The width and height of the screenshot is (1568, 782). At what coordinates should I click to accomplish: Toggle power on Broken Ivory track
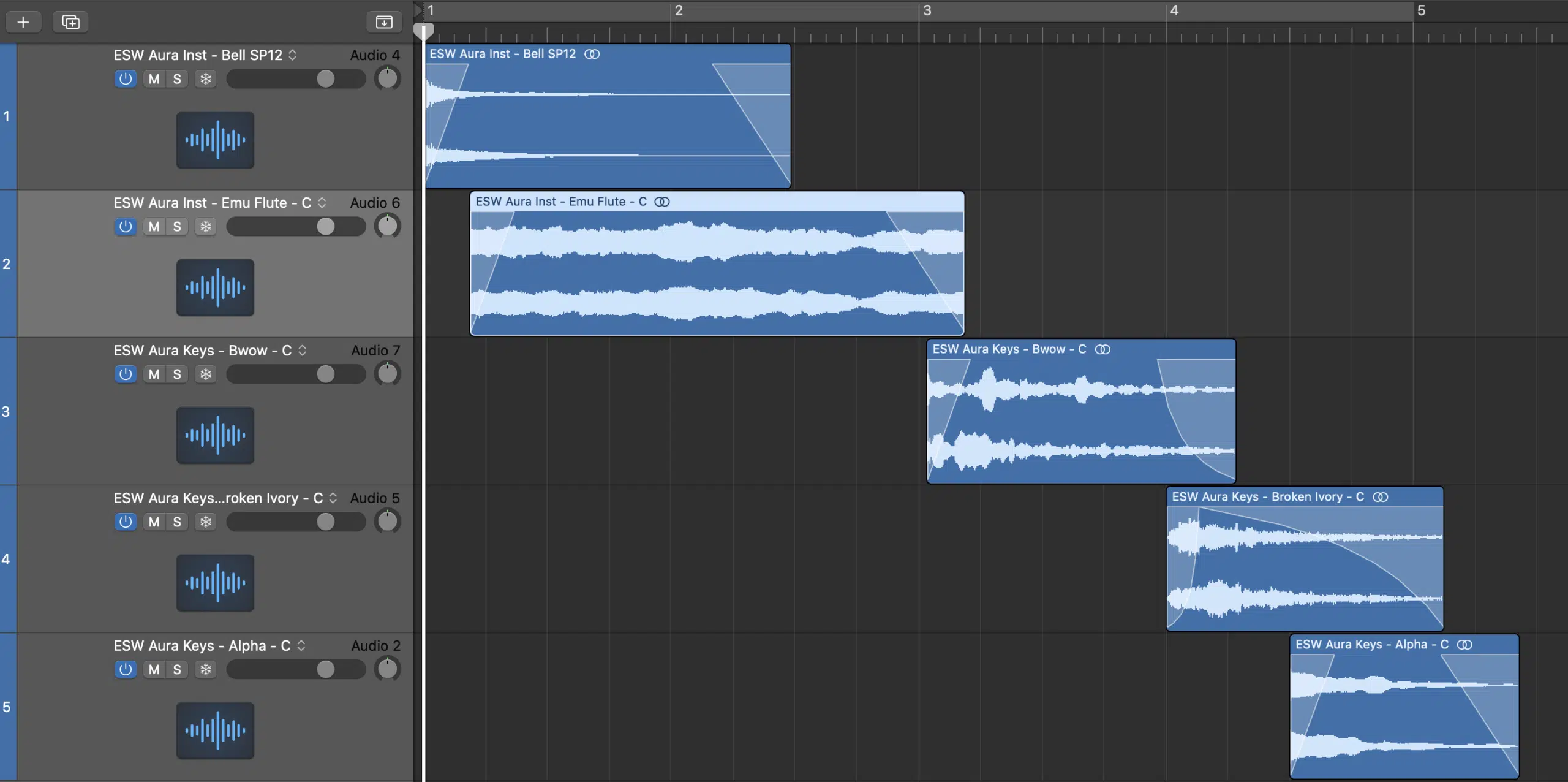[x=126, y=522]
